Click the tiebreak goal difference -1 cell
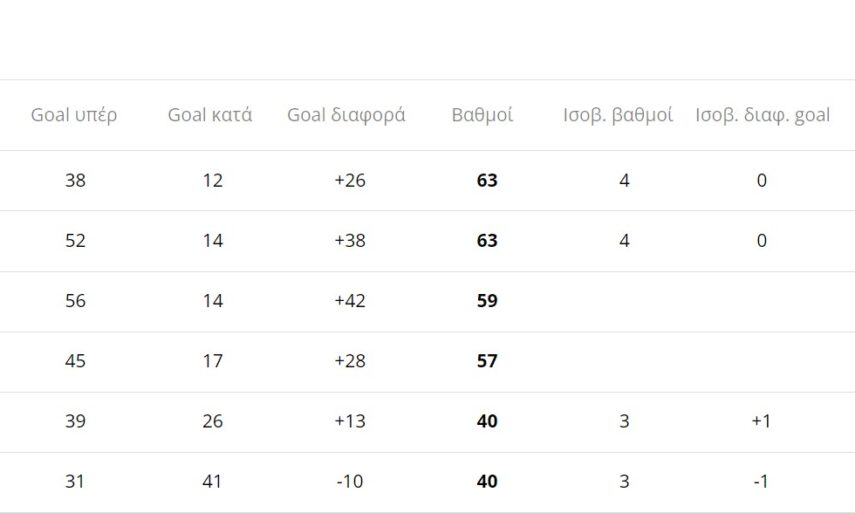Screen dimensions: 855x513 point(761,481)
